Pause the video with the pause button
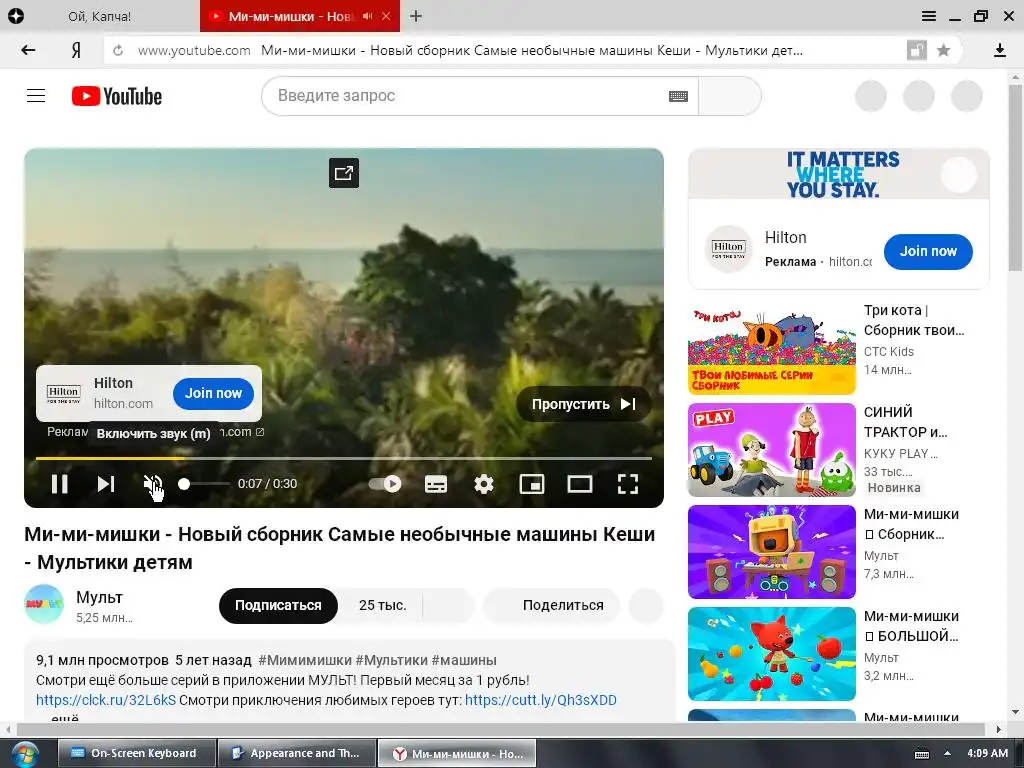This screenshot has width=1024, height=768. [x=59, y=484]
